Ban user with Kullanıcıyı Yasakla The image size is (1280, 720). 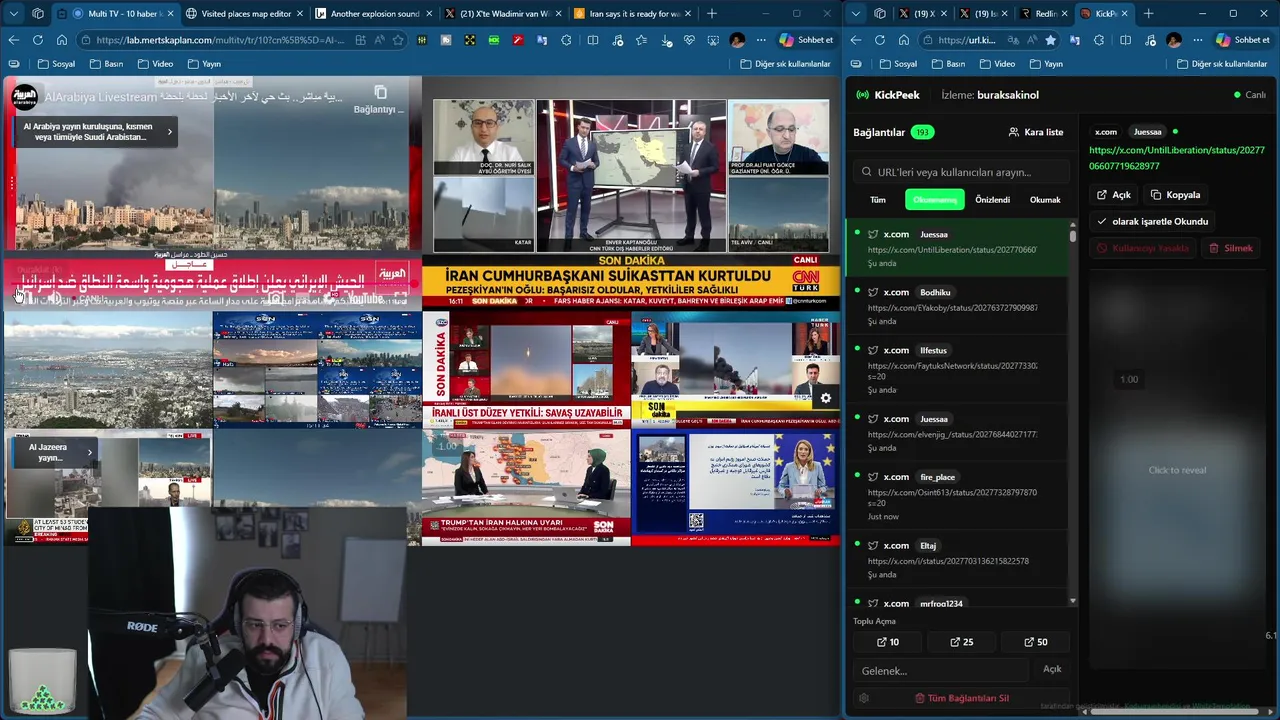tap(1143, 248)
